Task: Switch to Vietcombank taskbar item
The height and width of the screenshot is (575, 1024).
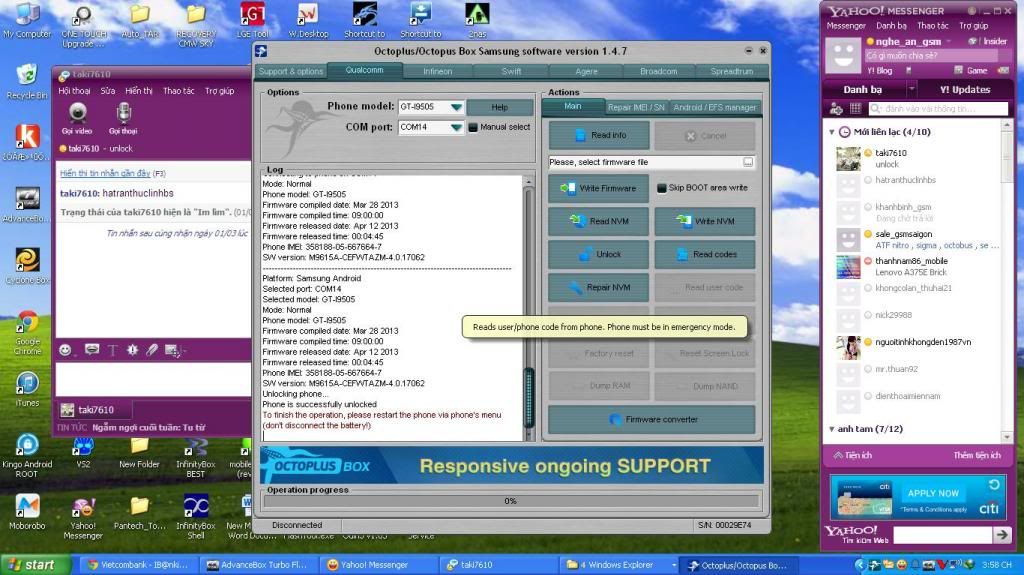Action: [137, 565]
